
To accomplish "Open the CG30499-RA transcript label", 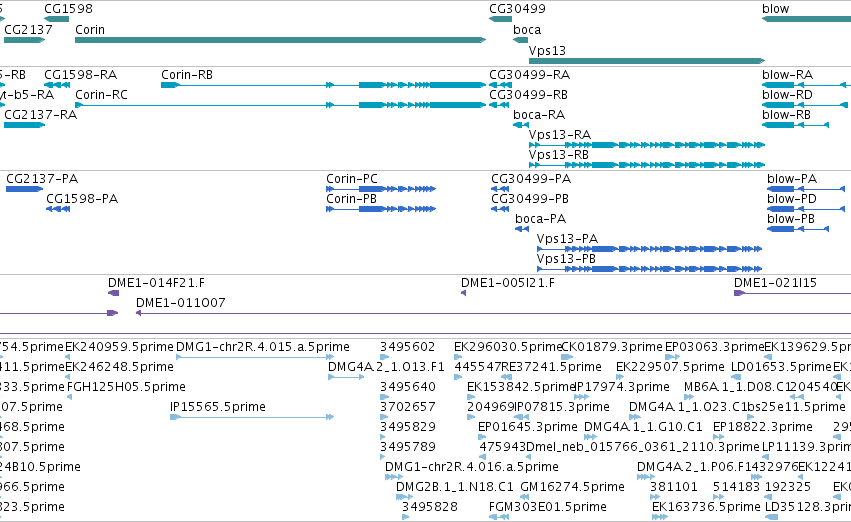I will pos(529,74).
